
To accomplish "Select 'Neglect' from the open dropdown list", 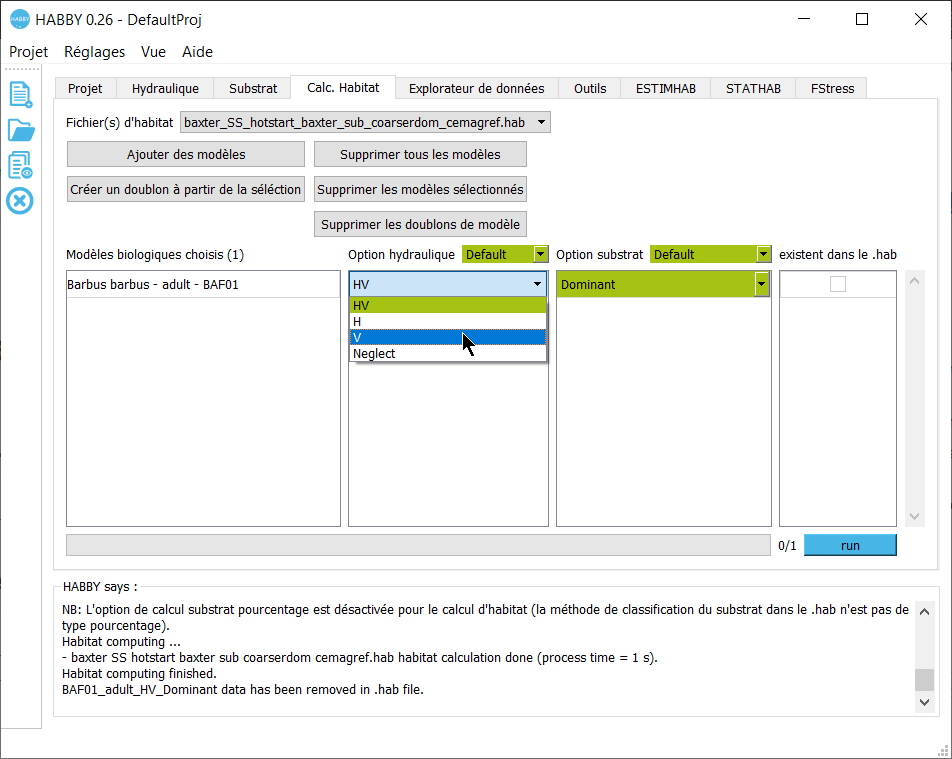I will click(x=447, y=353).
